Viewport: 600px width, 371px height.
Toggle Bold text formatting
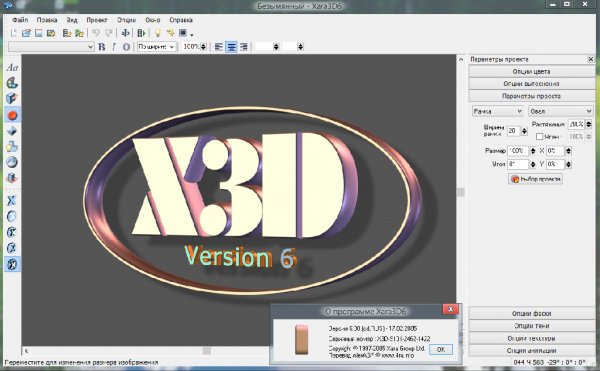pos(101,47)
